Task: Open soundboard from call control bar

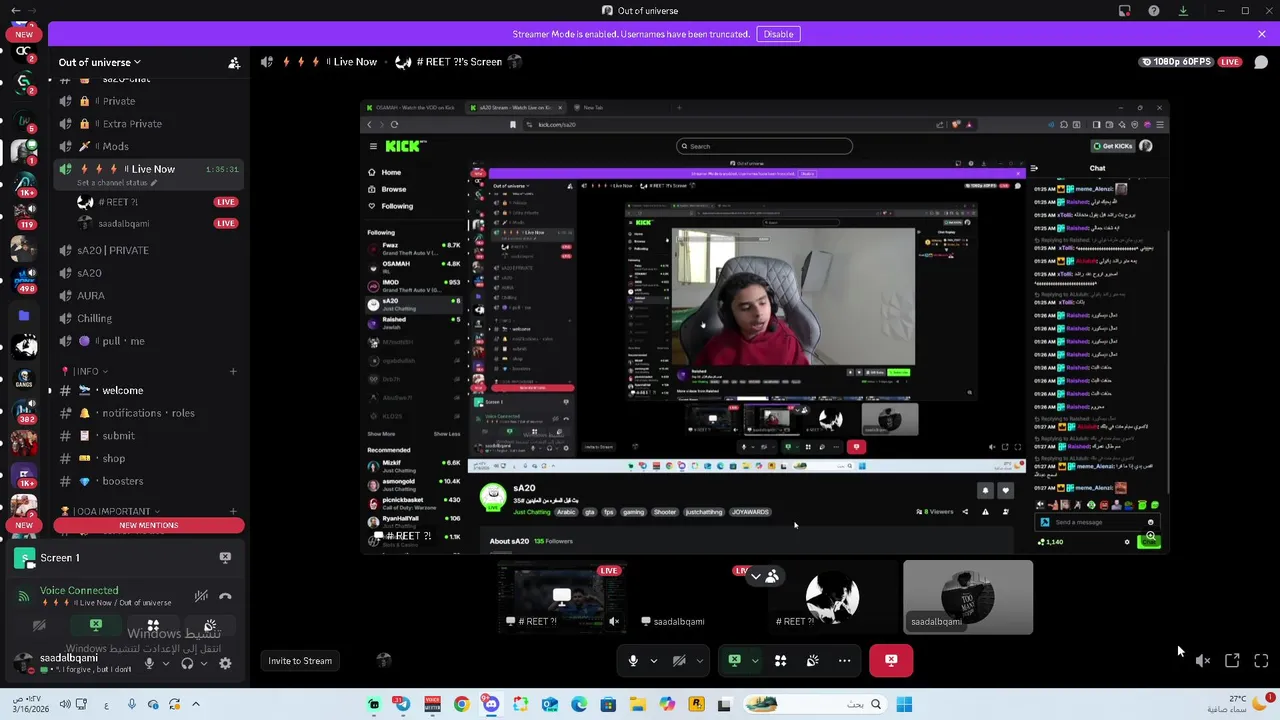Action: [813, 660]
